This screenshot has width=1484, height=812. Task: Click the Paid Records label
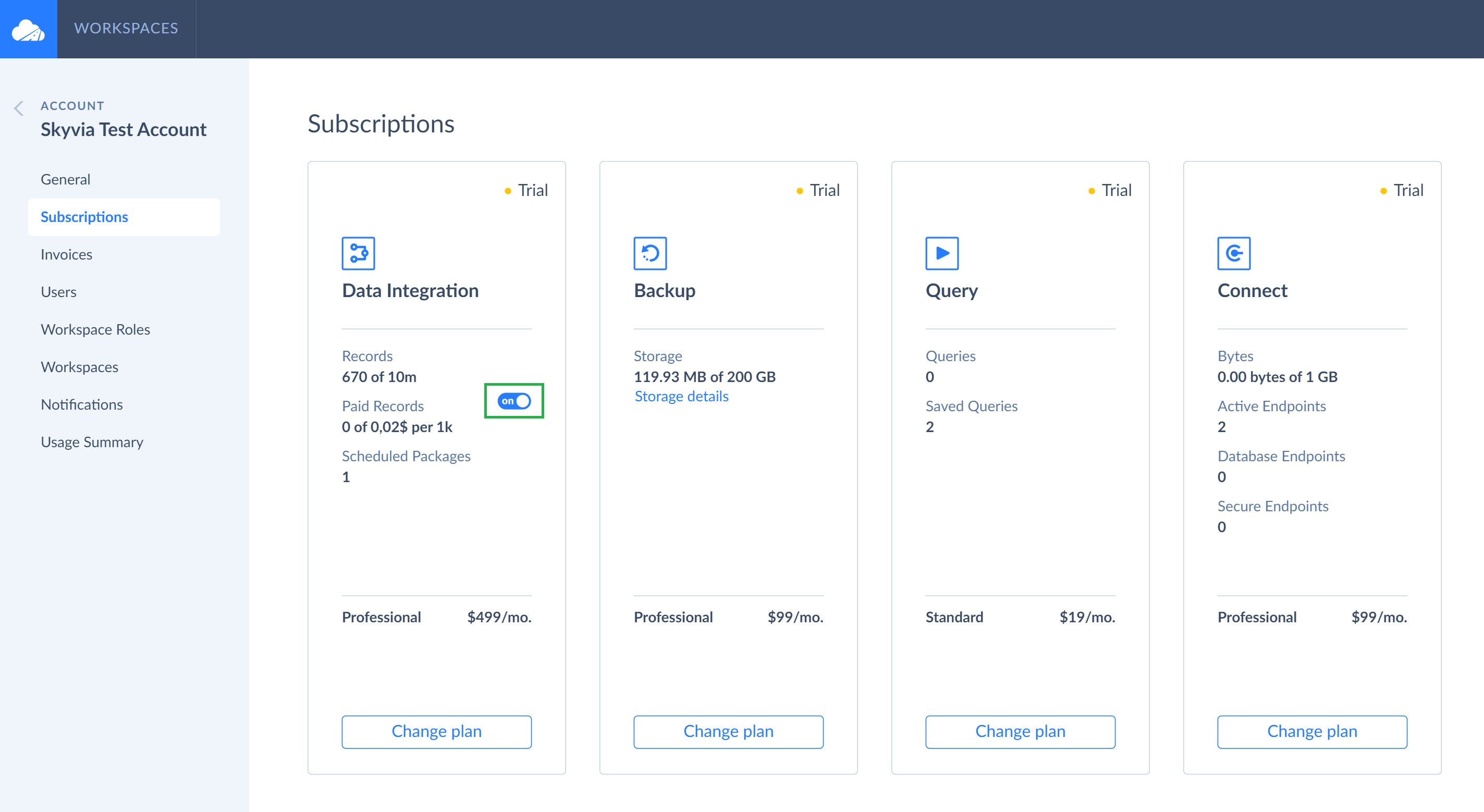click(x=383, y=406)
